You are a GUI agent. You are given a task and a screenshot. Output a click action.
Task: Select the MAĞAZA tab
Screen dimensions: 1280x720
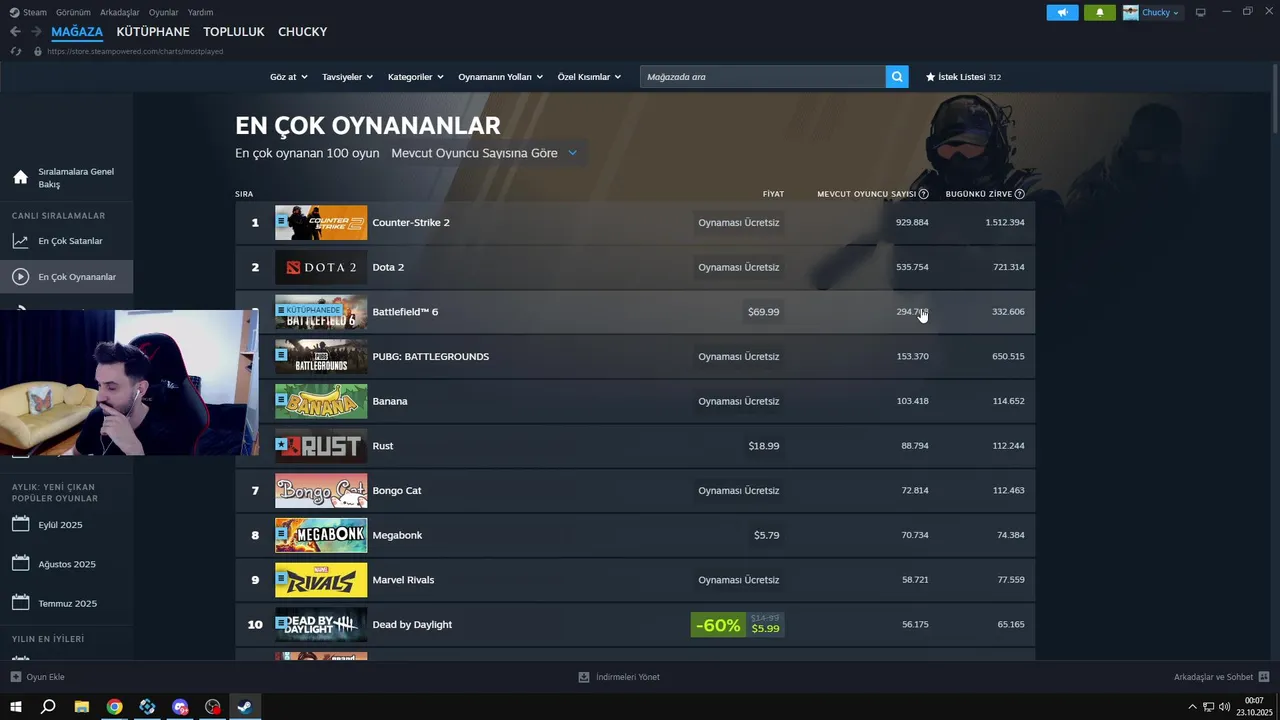point(77,32)
